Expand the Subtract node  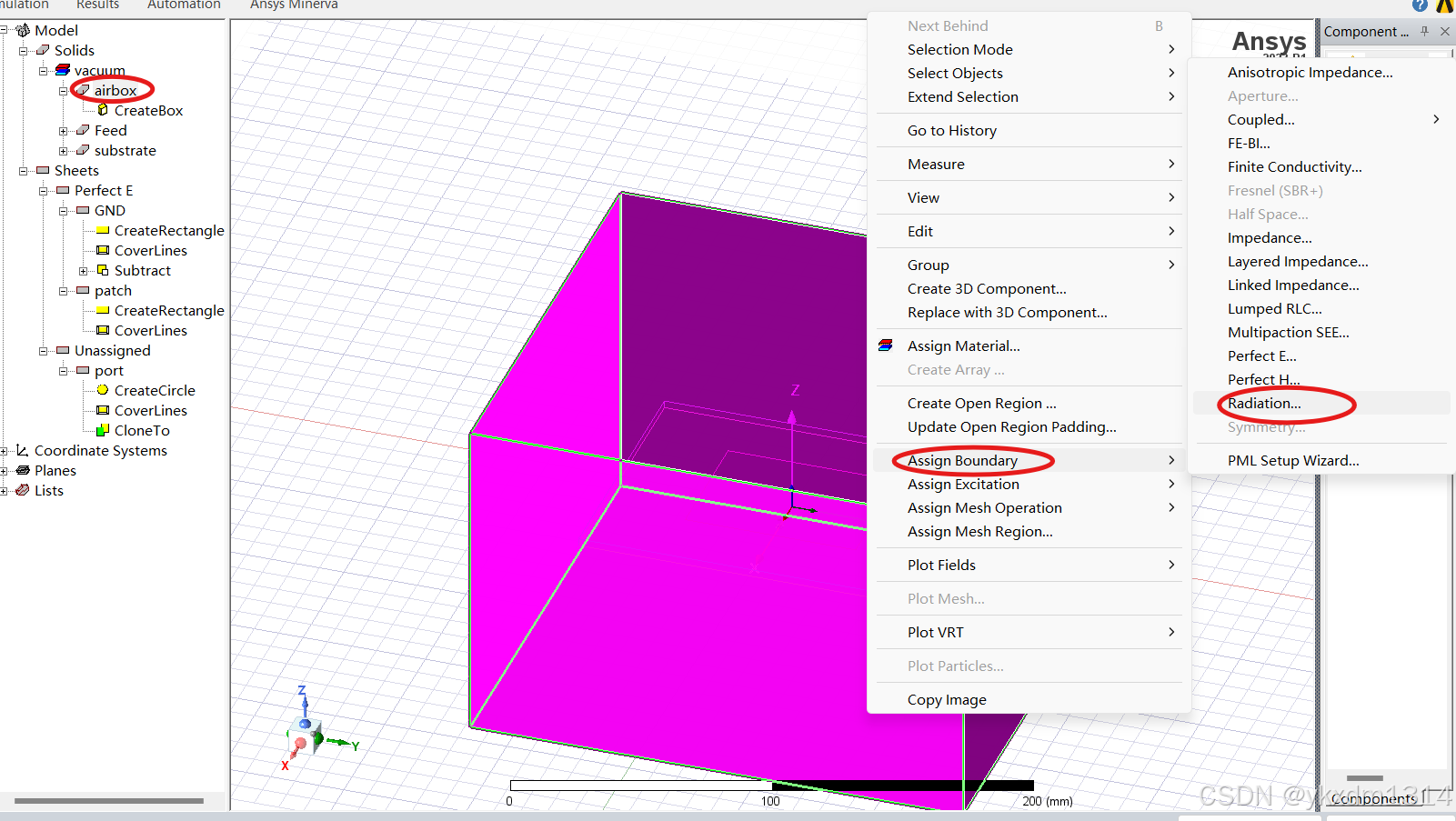(x=84, y=270)
